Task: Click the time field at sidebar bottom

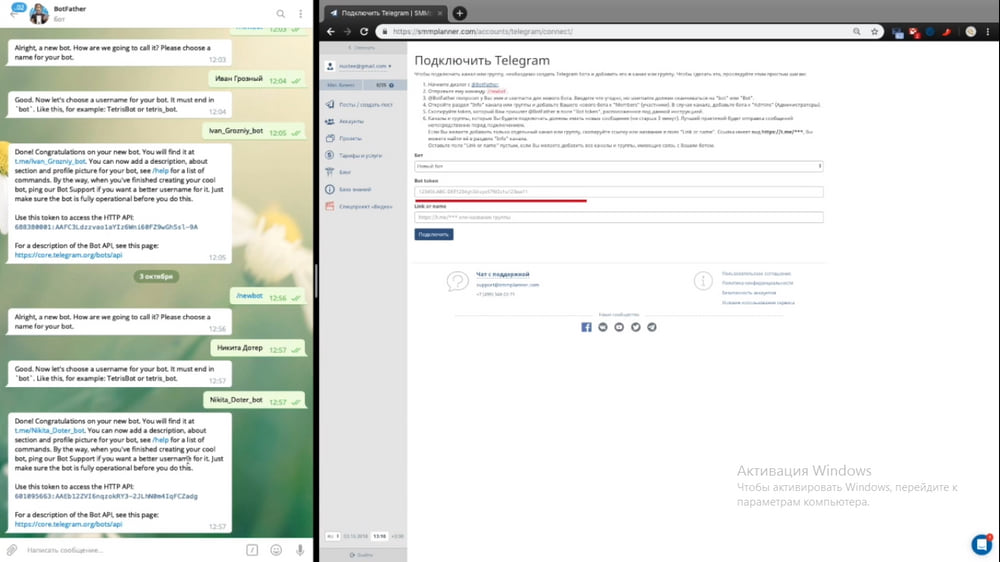Action: [x=379, y=536]
